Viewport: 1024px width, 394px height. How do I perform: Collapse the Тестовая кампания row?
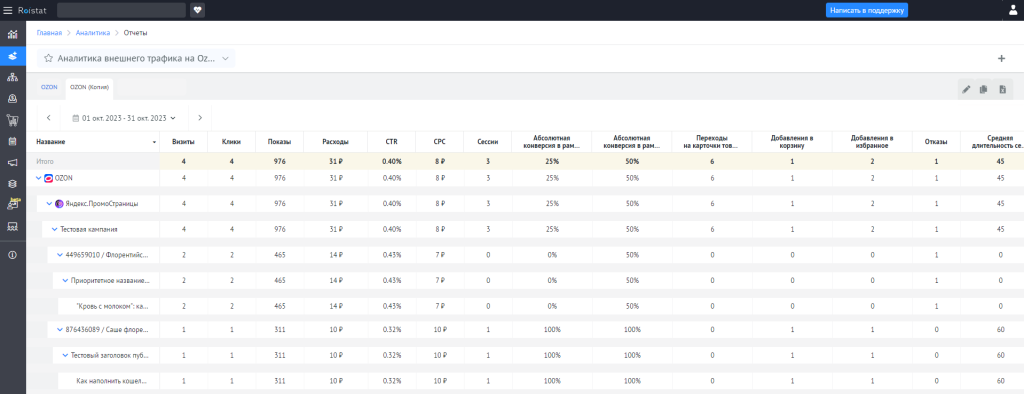coord(55,229)
